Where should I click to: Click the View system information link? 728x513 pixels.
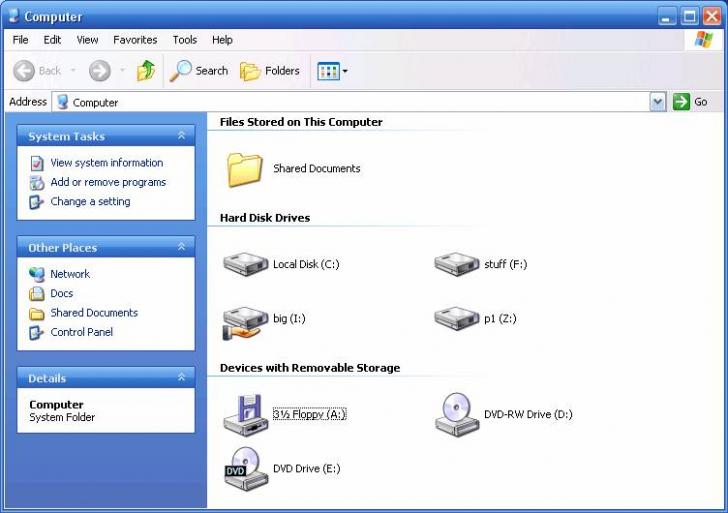106,163
